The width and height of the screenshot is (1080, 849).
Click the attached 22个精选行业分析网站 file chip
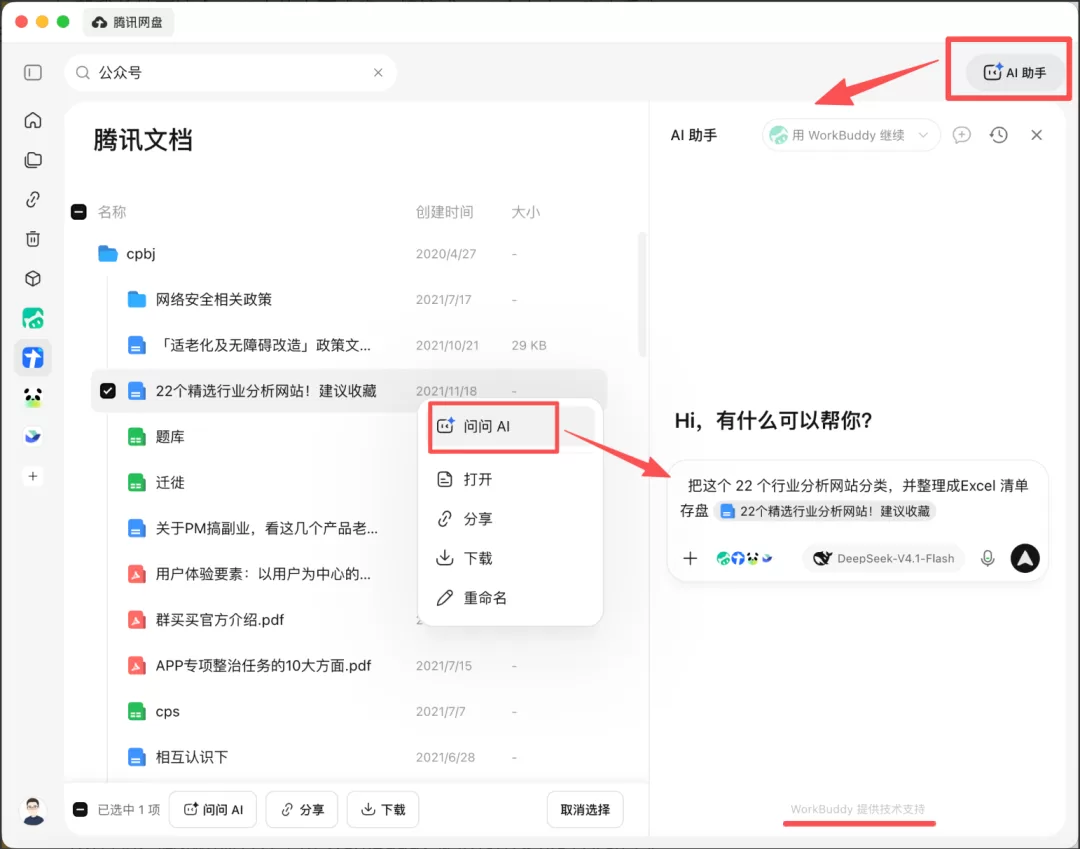coord(824,511)
